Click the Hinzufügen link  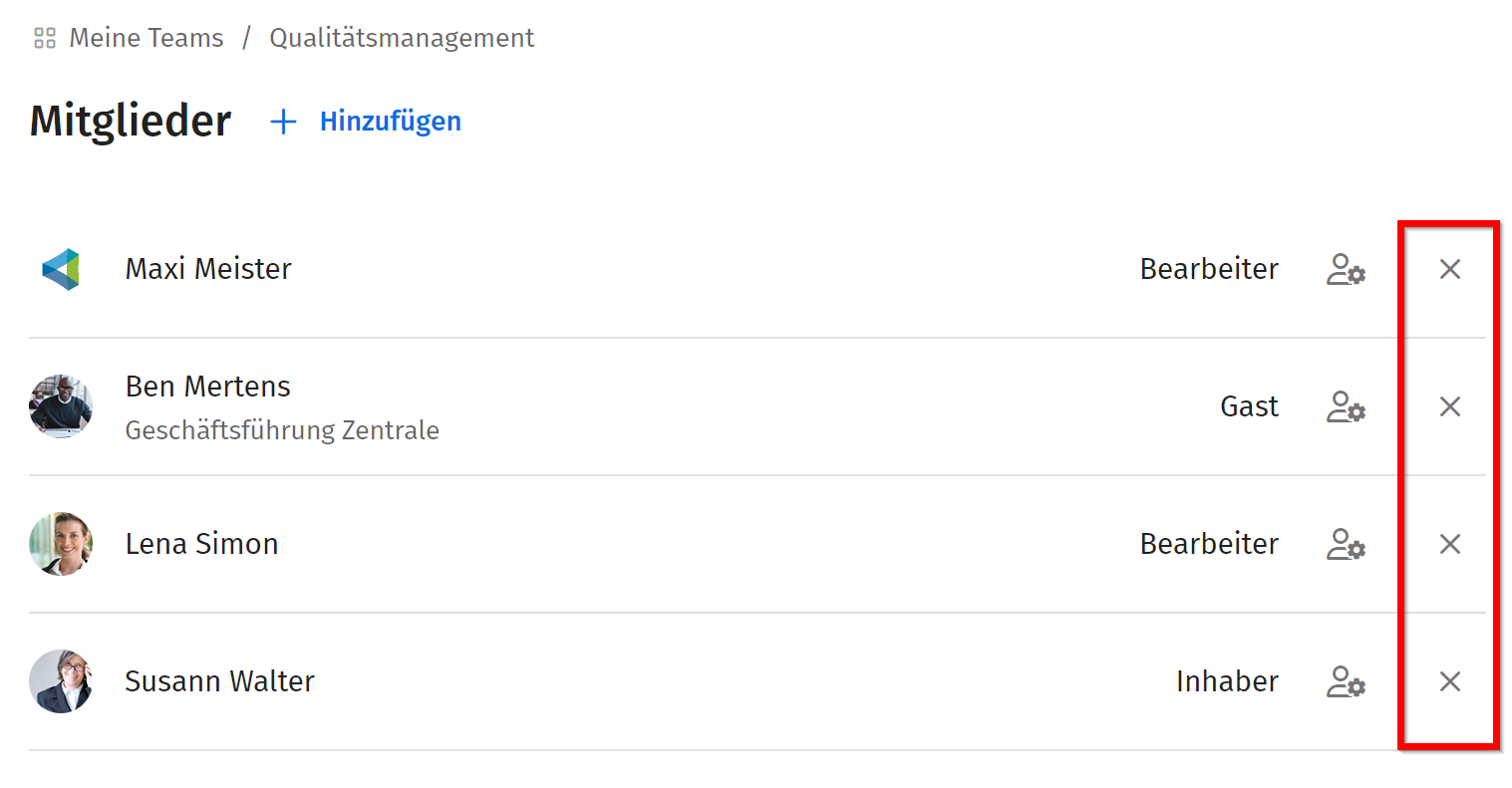coord(390,122)
